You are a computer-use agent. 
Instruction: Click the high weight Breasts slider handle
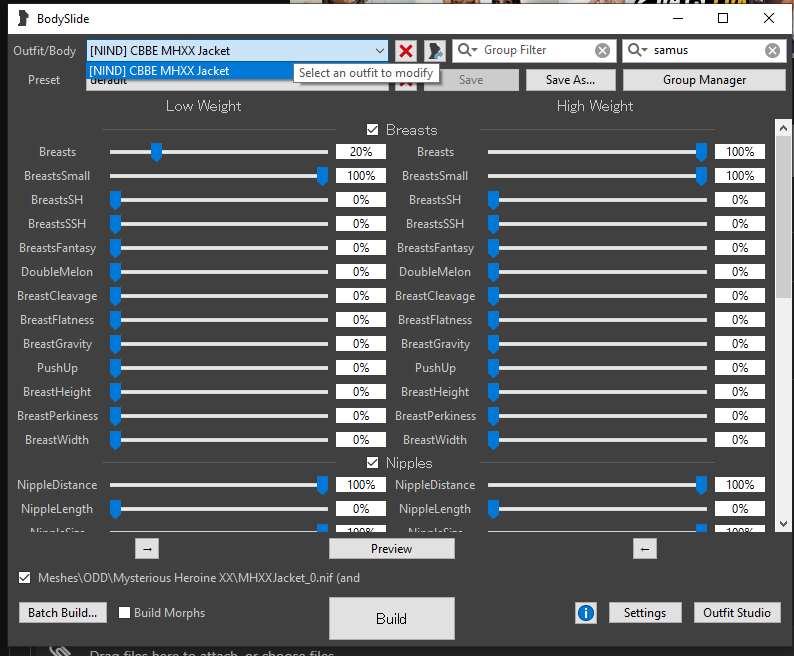pyautogui.click(x=701, y=152)
